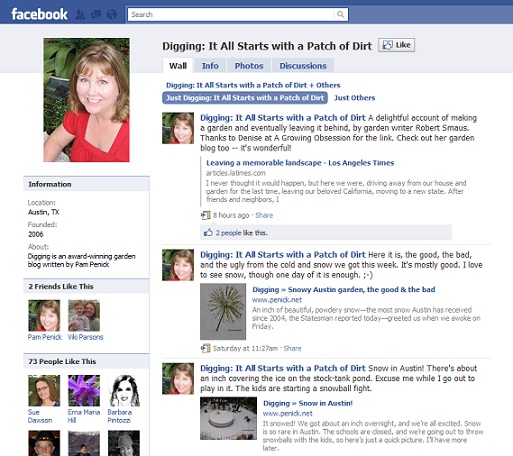The width and height of the screenshot is (513, 456).
Task: Show Digging + Others posts filter
Action: click(253, 85)
